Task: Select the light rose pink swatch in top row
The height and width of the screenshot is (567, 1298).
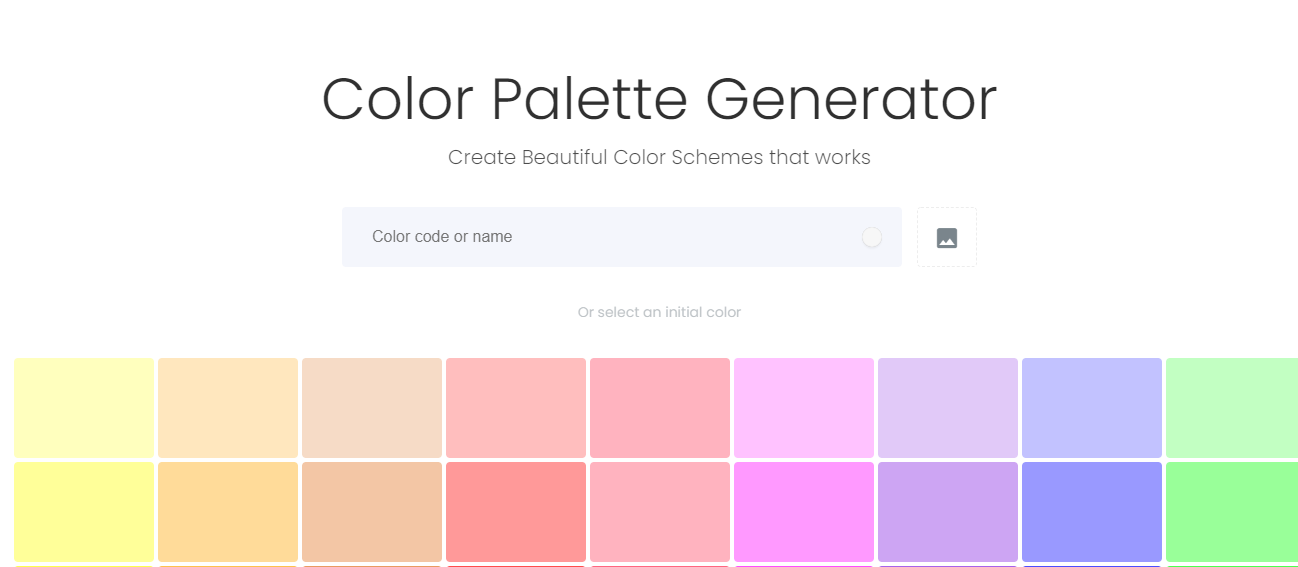Action: pos(660,408)
